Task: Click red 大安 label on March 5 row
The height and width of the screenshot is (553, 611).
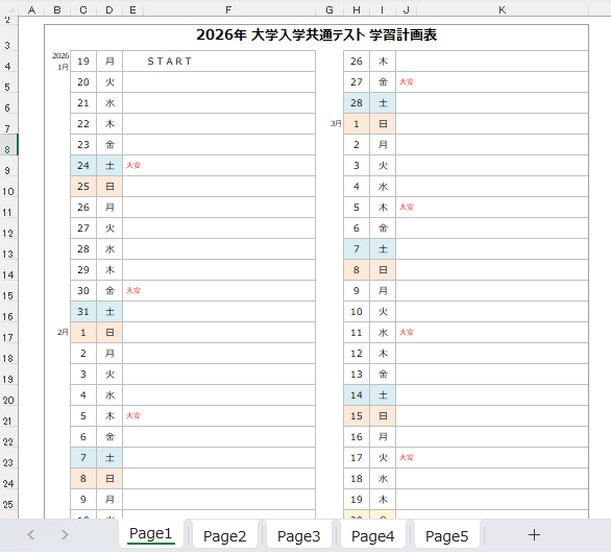Action: click(x=406, y=207)
